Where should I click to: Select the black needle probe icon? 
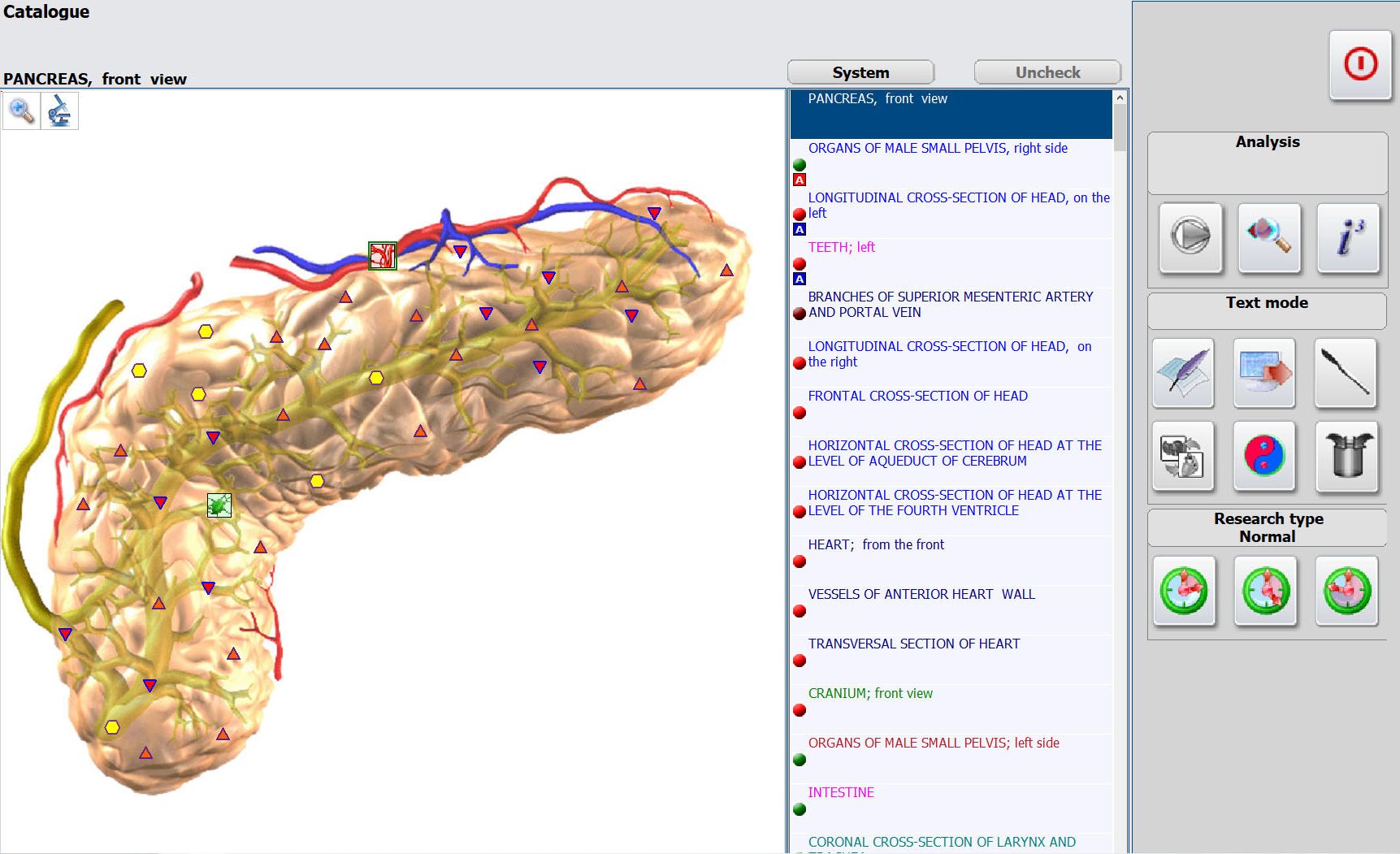[1346, 373]
